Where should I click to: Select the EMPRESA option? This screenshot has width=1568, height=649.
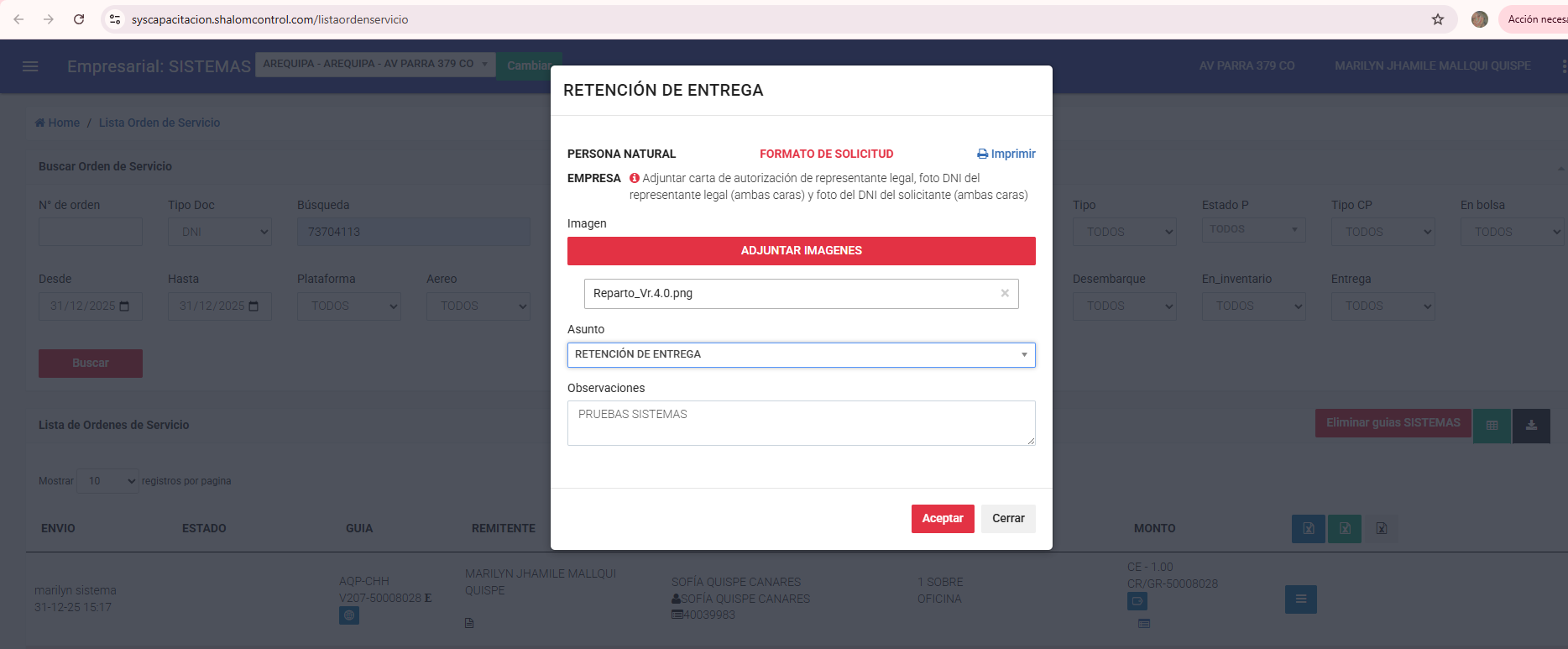[593, 178]
